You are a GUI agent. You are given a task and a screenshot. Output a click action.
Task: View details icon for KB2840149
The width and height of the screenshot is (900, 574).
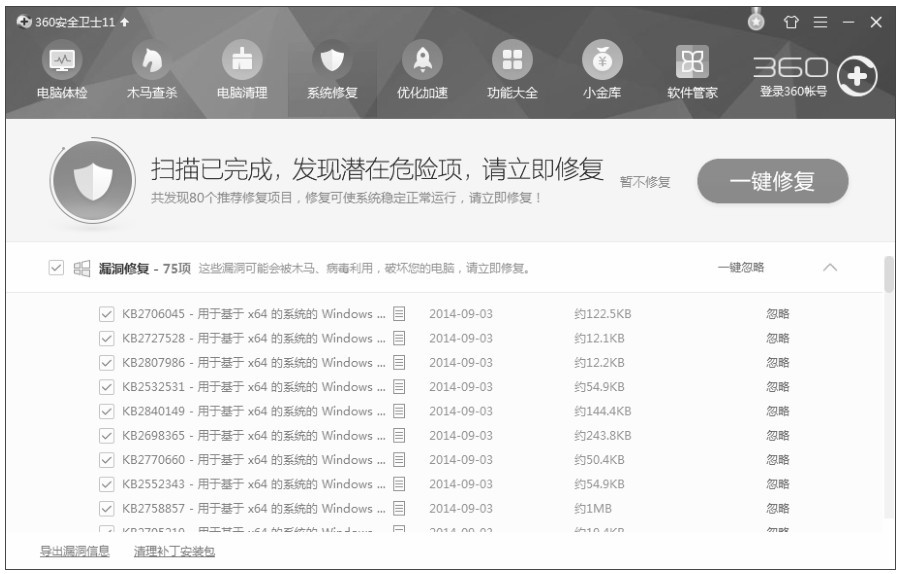(399, 411)
